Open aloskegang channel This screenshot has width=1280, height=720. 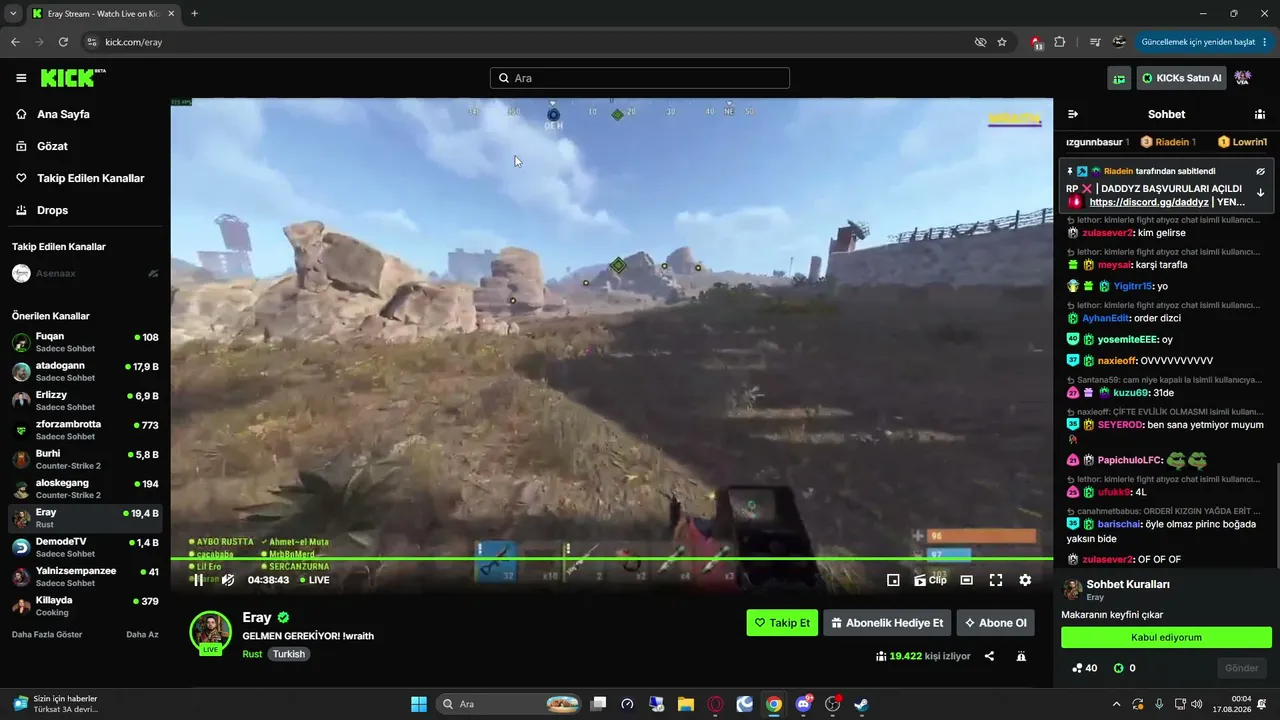pyautogui.click(x=85, y=489)
